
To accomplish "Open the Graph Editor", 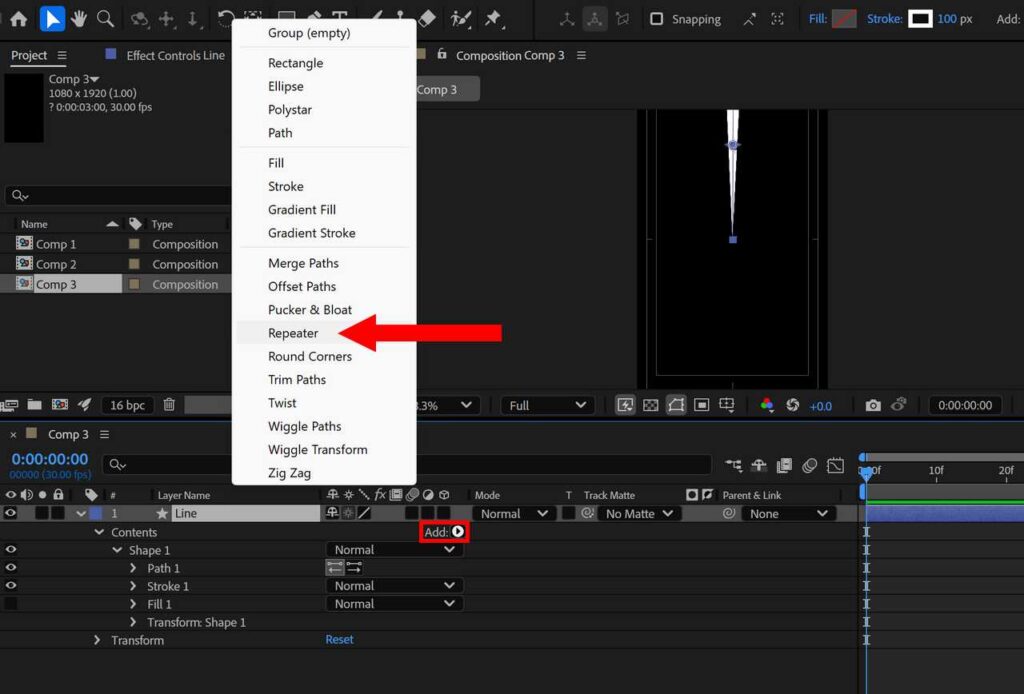I will tap(835, 465).
